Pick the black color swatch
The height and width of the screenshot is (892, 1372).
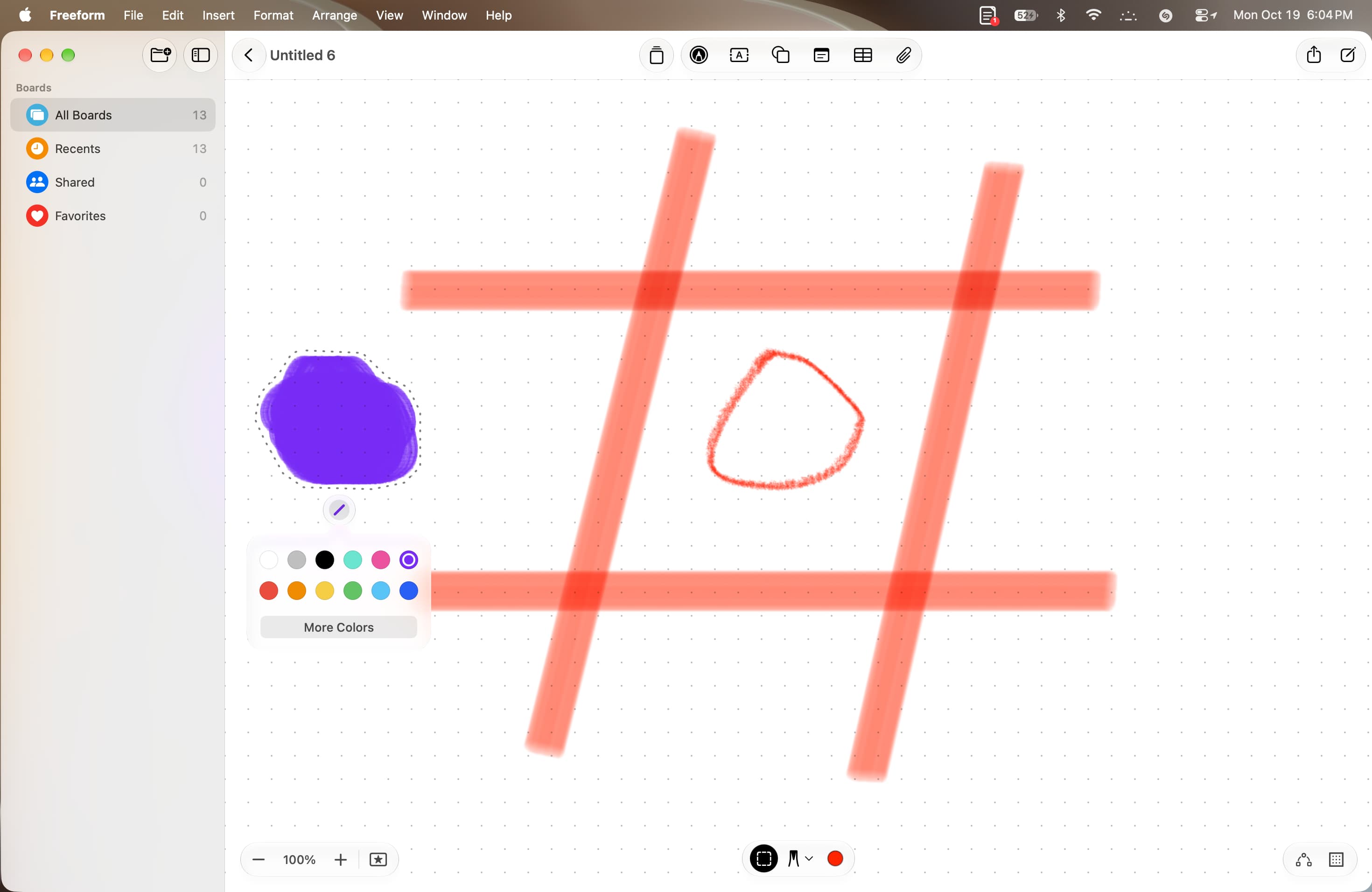coord(324,559)
